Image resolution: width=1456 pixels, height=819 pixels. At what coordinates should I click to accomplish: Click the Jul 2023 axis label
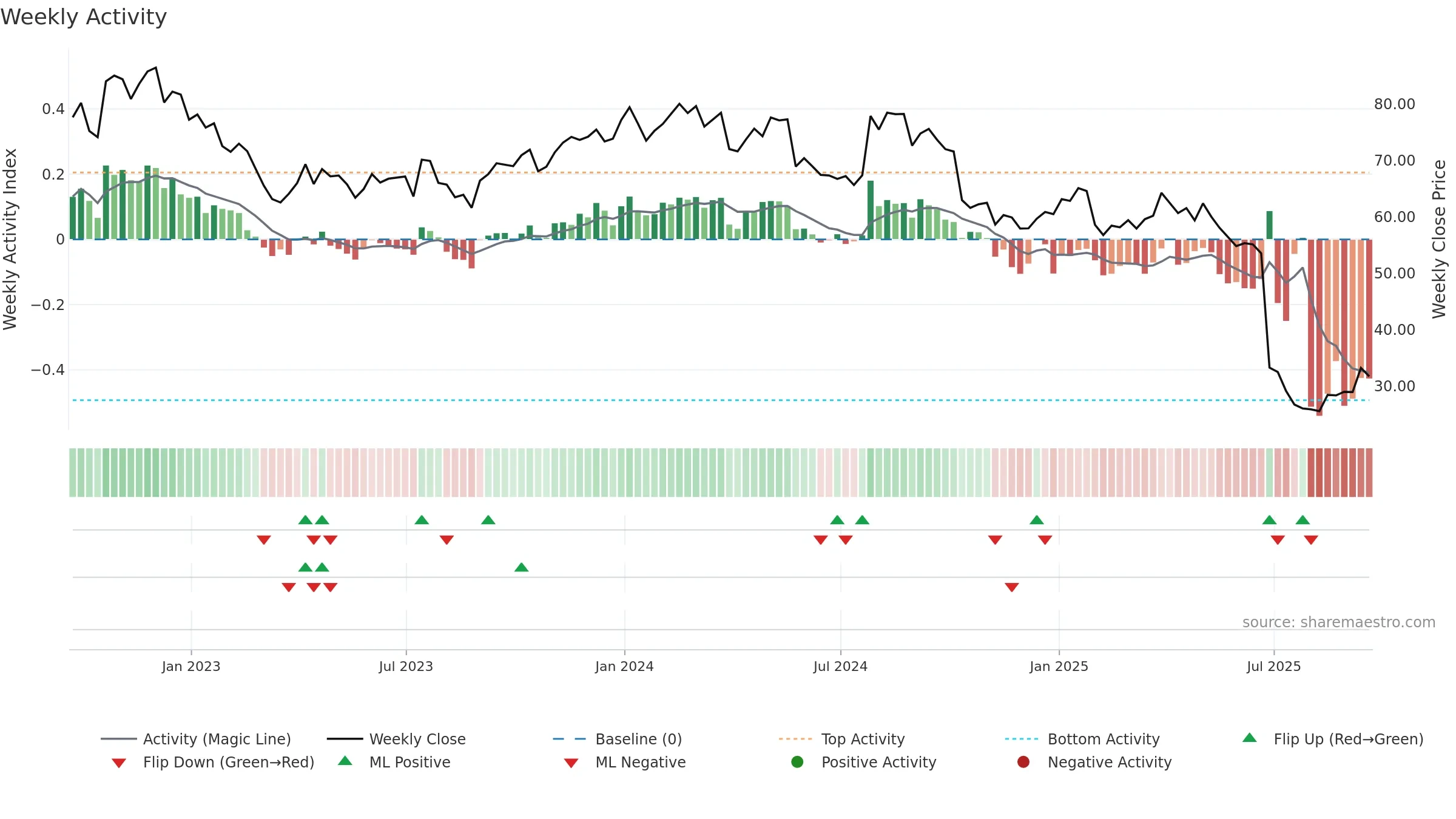[x=406, y=666]
